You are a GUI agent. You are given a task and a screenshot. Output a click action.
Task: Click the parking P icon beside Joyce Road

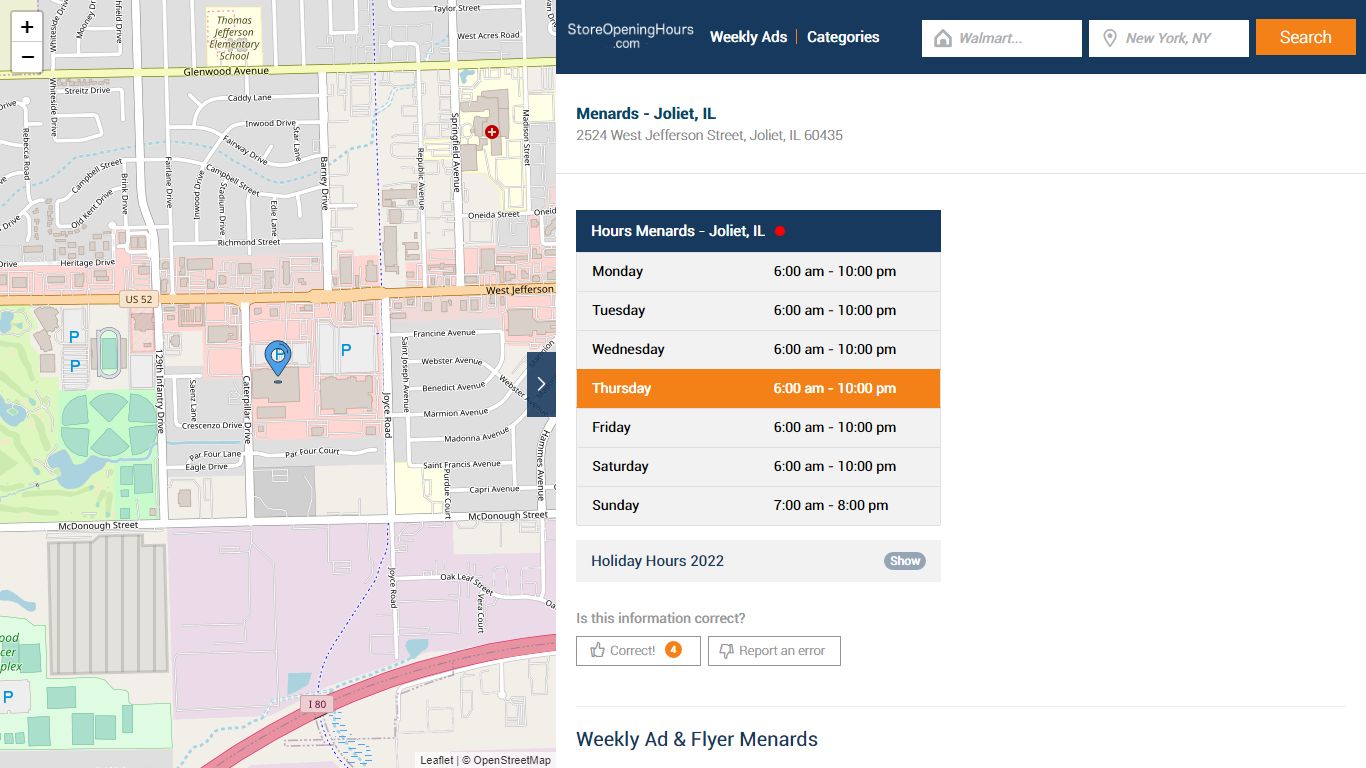[346, 350]
